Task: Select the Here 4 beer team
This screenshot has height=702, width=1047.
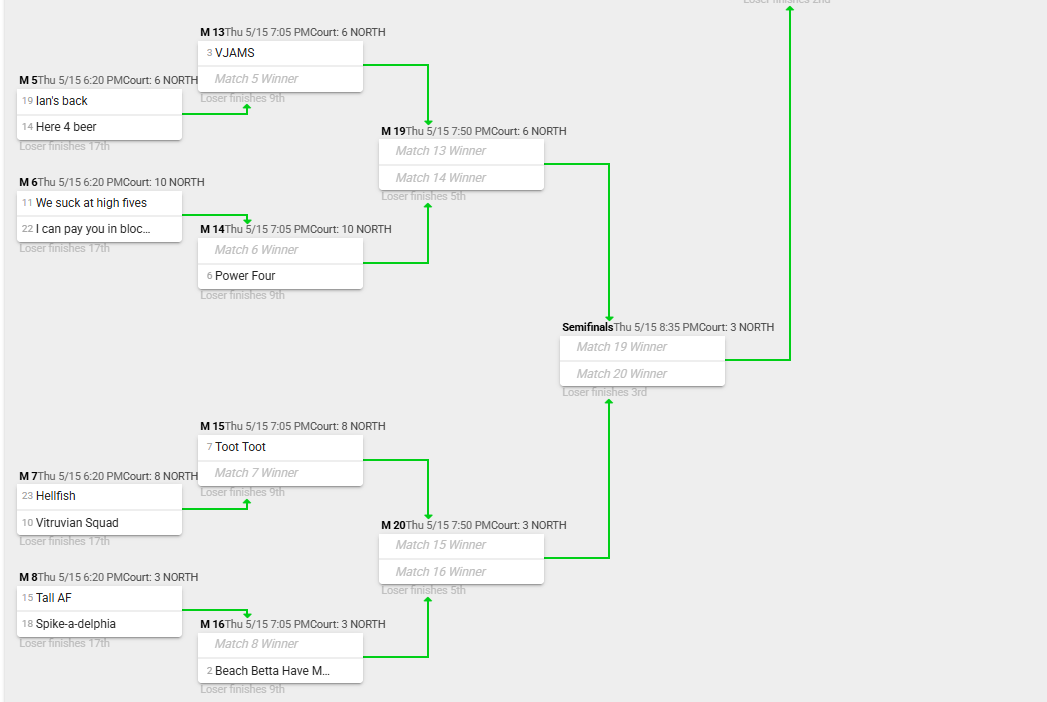Action: tap(99, 127)
